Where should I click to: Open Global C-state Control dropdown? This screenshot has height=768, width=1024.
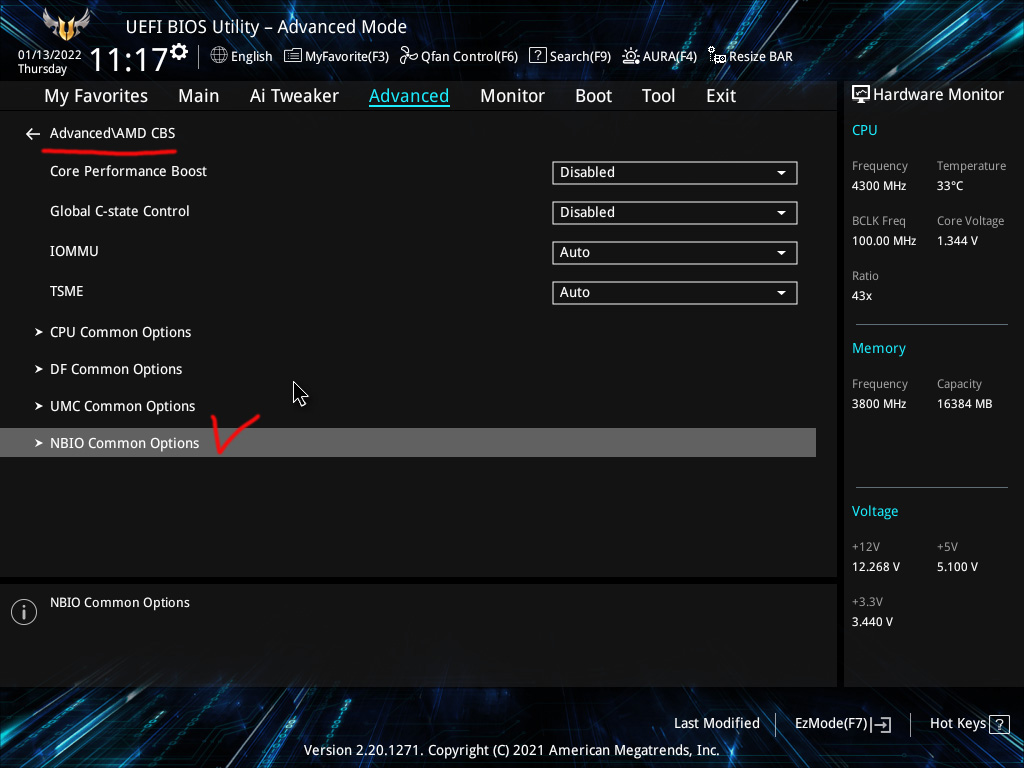[675, 212]
